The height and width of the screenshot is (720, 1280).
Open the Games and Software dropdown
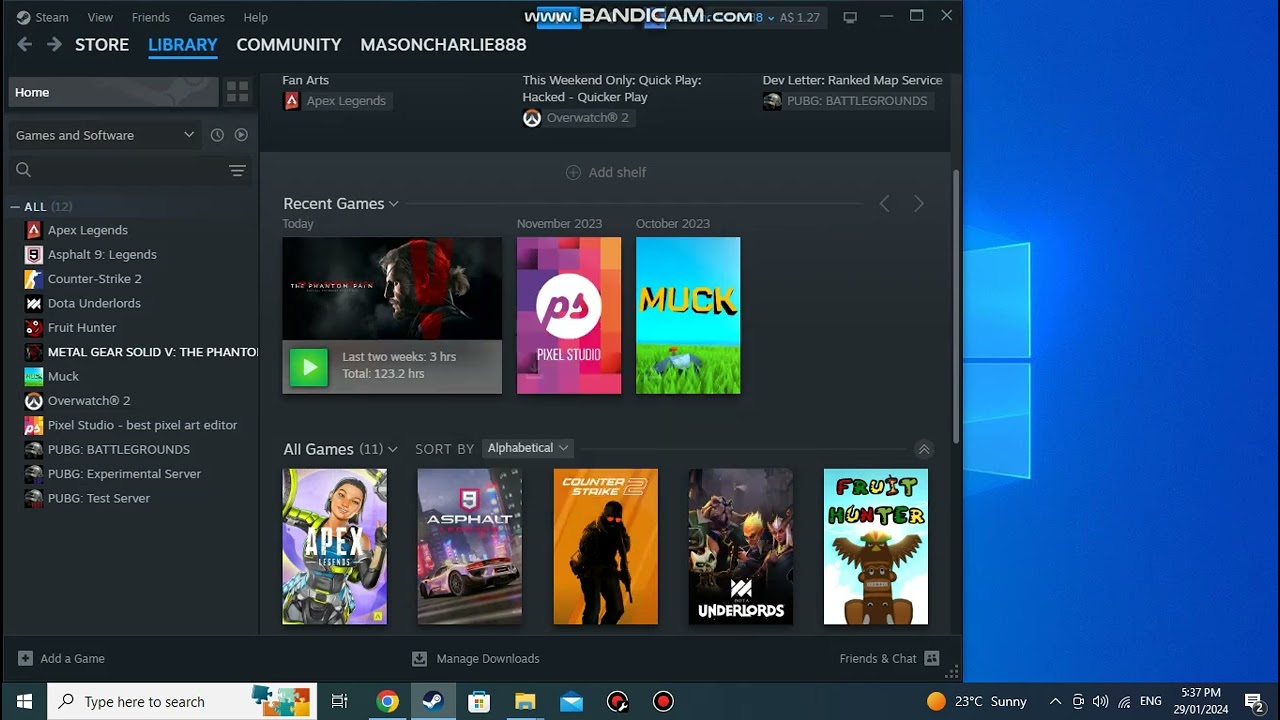(x=104, y=135)
